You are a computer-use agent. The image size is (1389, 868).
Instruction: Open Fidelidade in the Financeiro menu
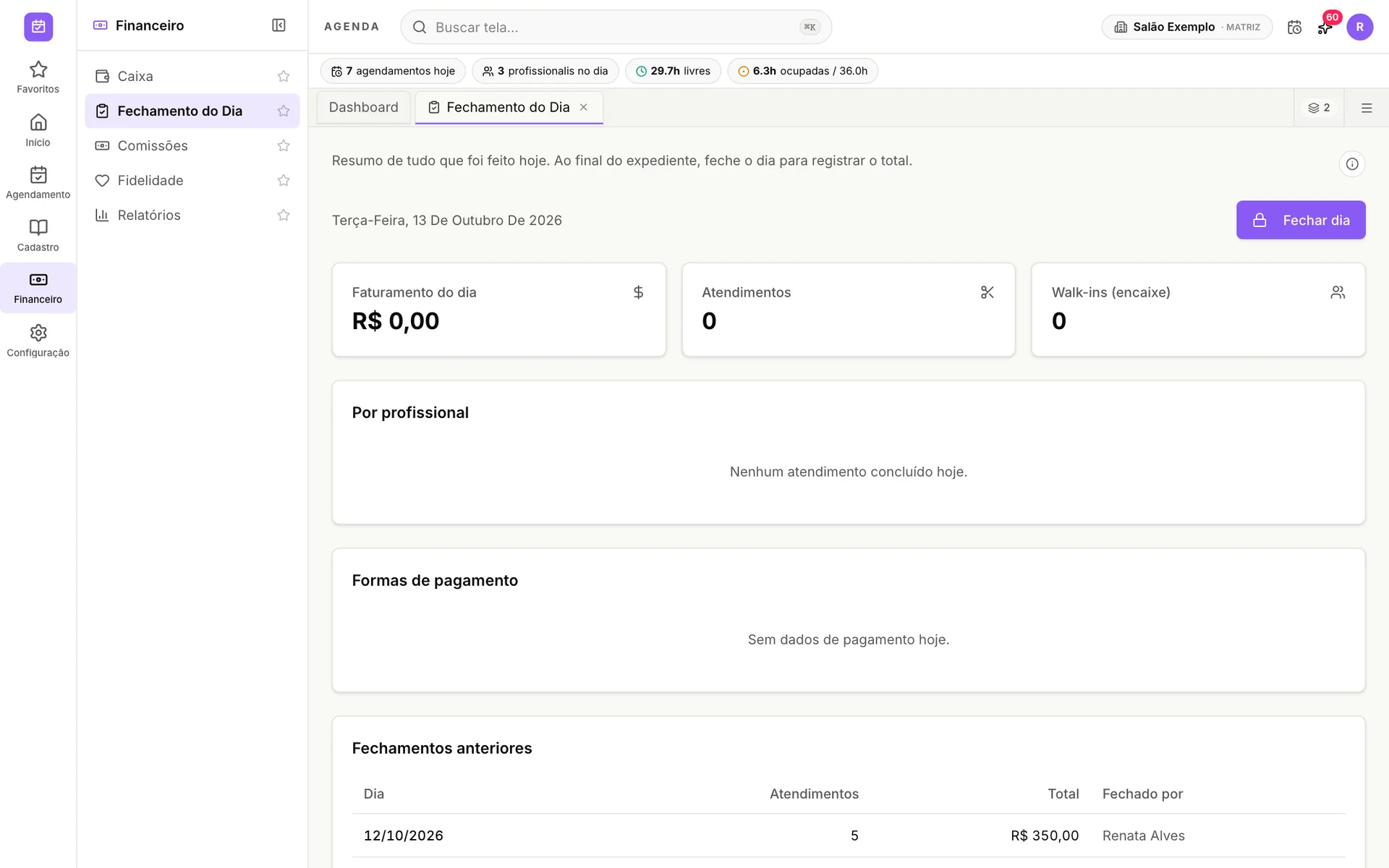pyautogui.click(x=192, y=180)
